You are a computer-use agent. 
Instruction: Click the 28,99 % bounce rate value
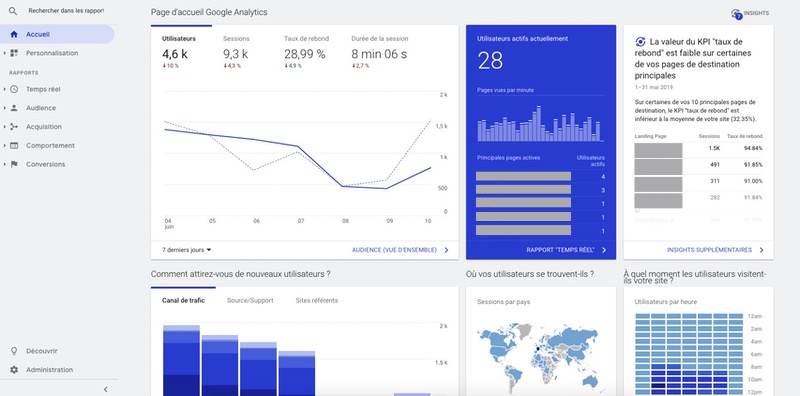pos(305,54)
